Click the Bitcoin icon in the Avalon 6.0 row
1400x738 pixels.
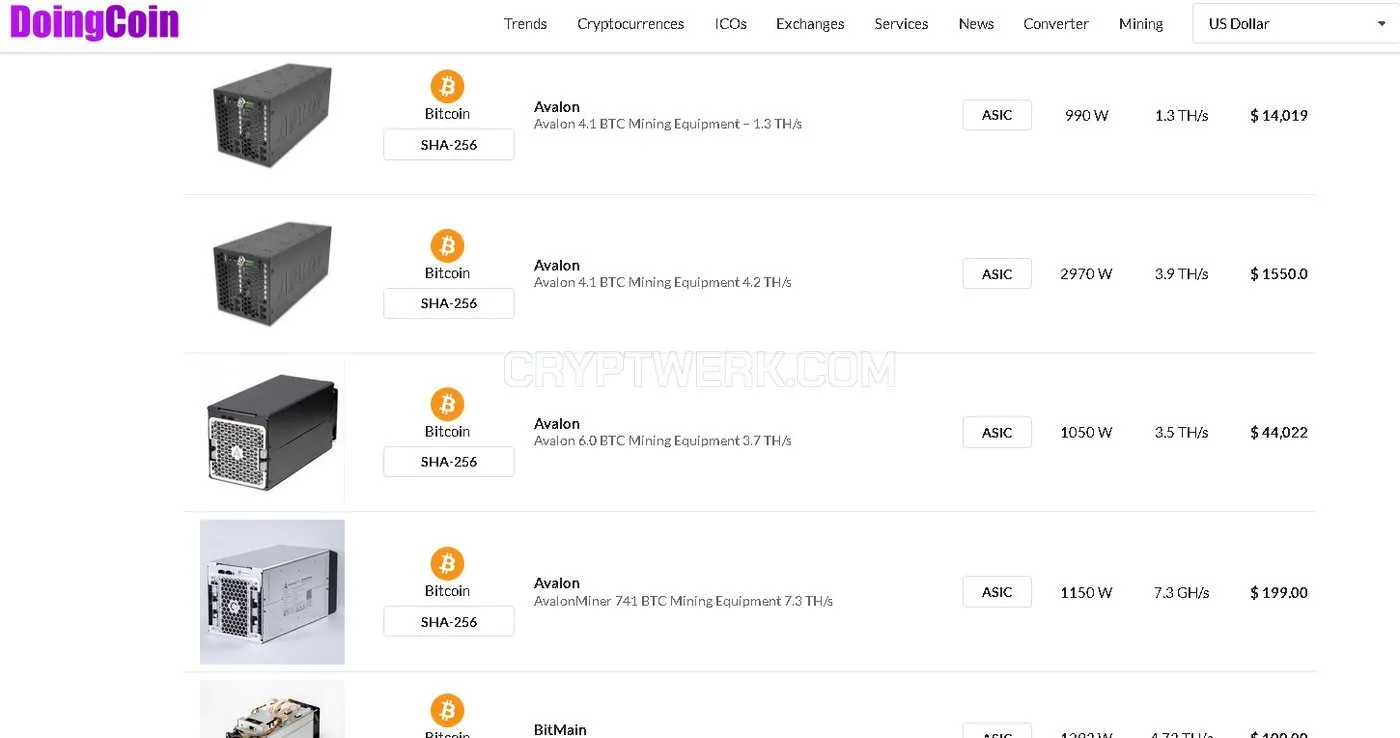pyautogui.click(x=447, y=404)
